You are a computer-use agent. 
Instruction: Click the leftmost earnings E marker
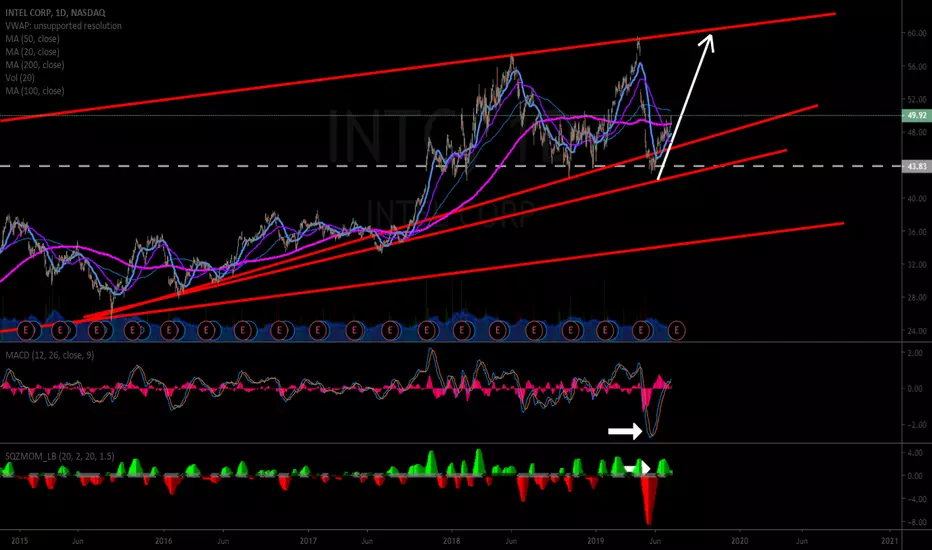26,329
